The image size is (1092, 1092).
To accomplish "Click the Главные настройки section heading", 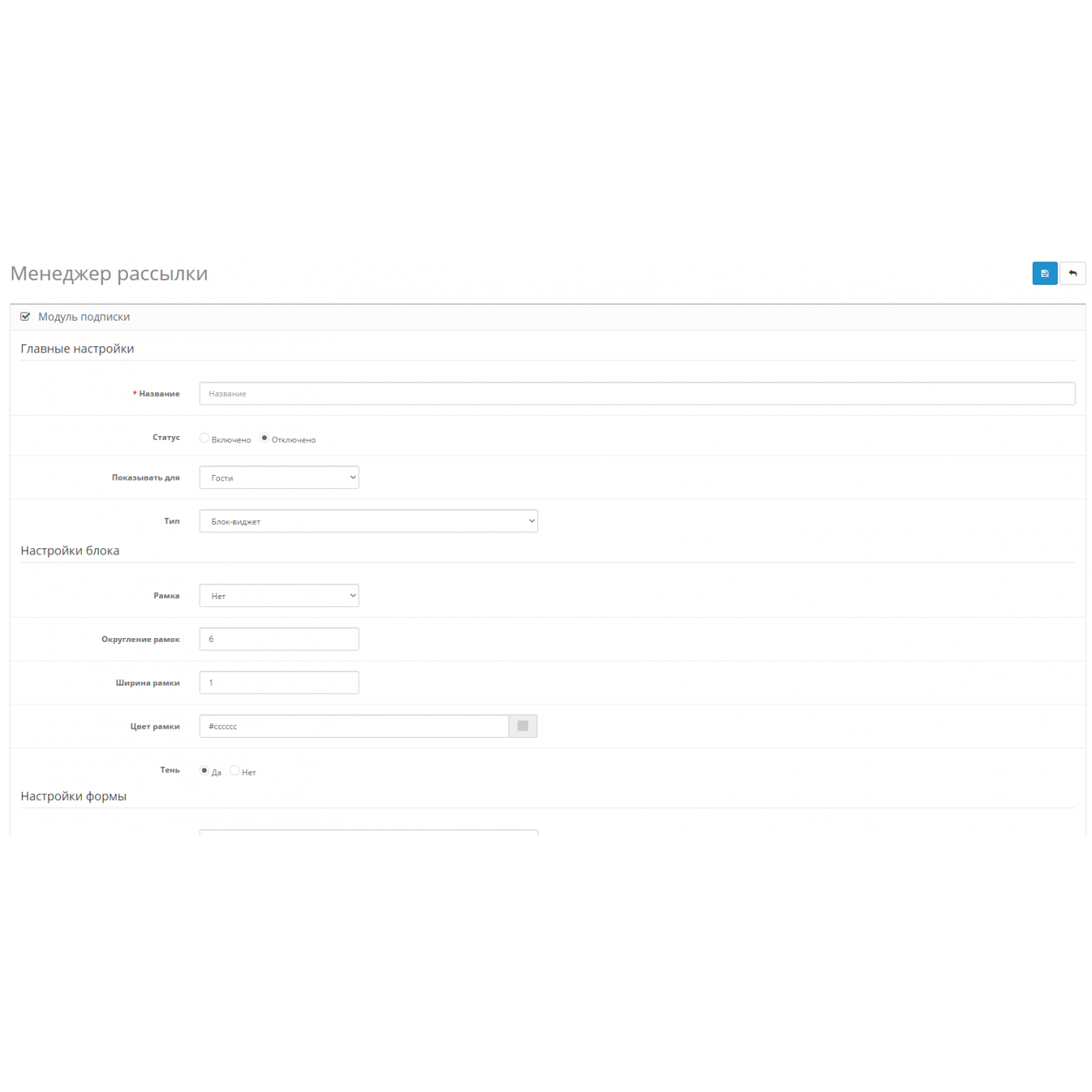I will [77, 349].
